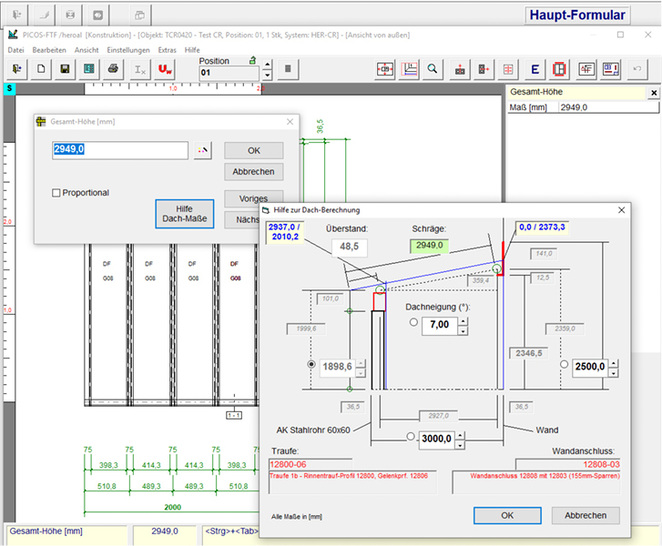Click the calculator icon beside height input
The image size is (662, 546).
point(203,150)
